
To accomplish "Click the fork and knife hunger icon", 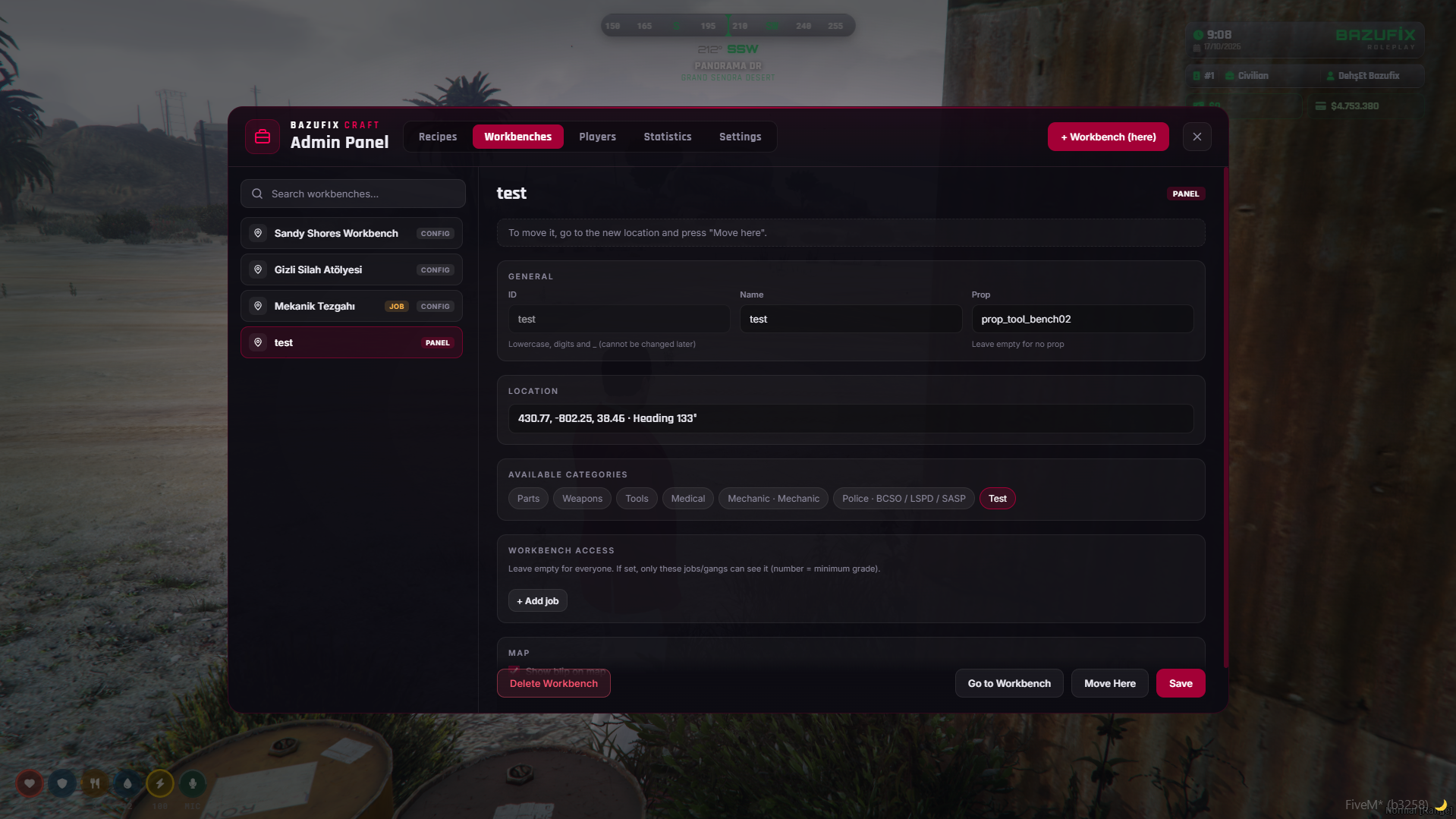I will [x=95, y=783].
